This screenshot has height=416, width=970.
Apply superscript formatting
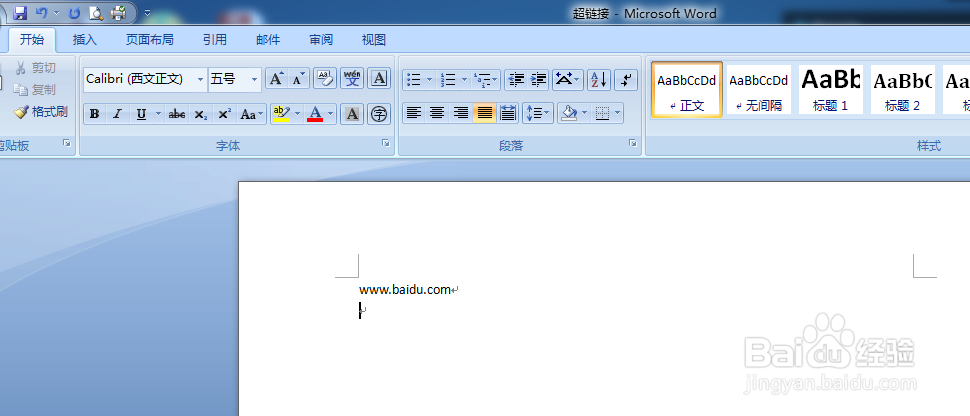[225, 114]
